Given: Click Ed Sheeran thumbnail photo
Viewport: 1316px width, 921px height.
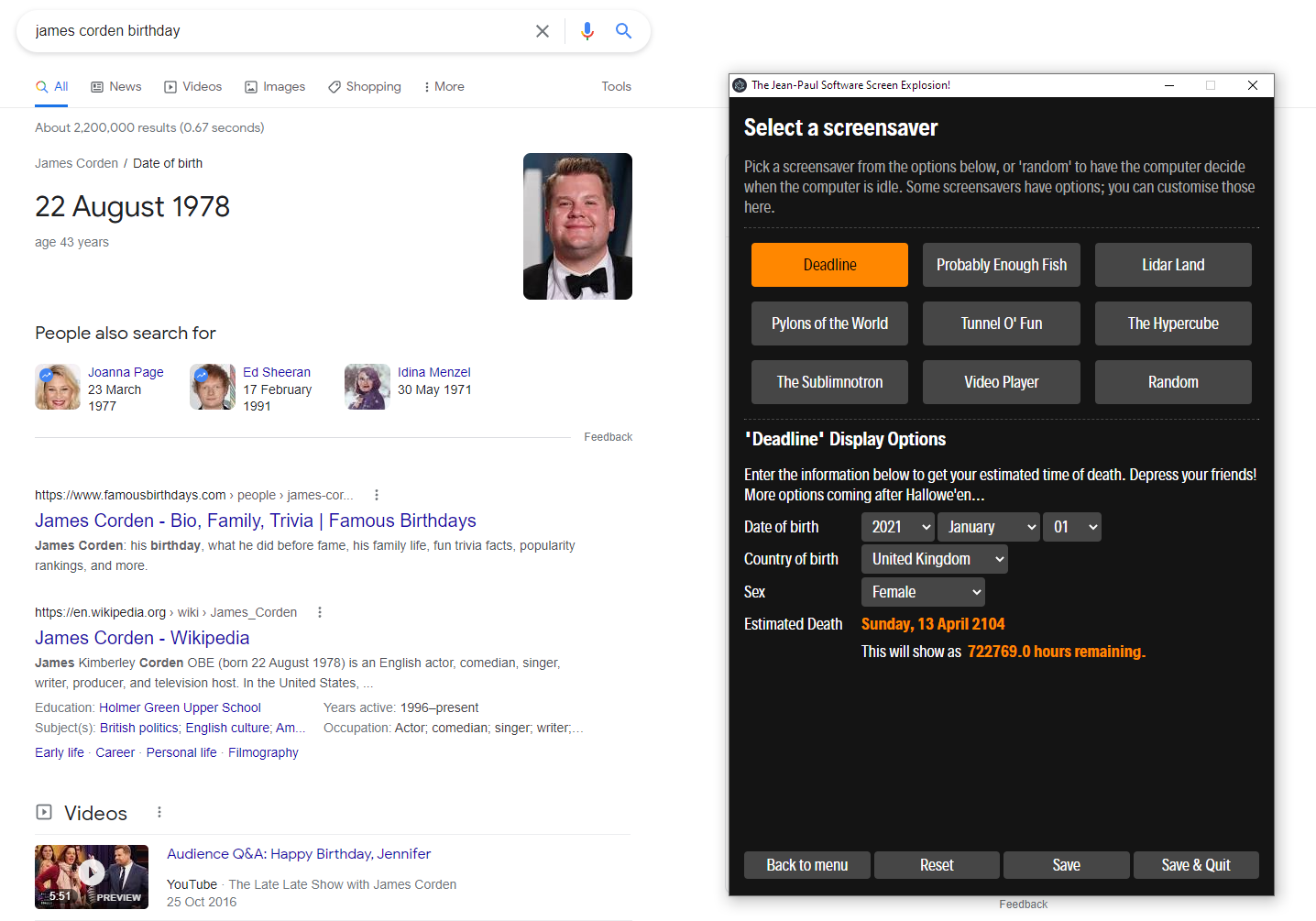Looking at the screenshot, I should (x=213, y=387).
